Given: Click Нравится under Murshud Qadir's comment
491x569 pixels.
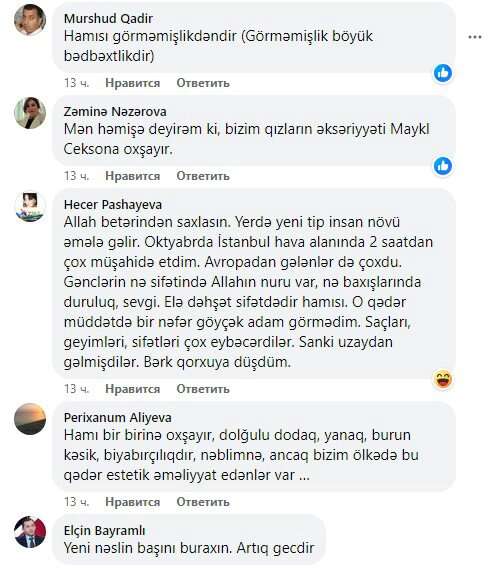Looking at the screenshot, I should click(x=132, y=83).
